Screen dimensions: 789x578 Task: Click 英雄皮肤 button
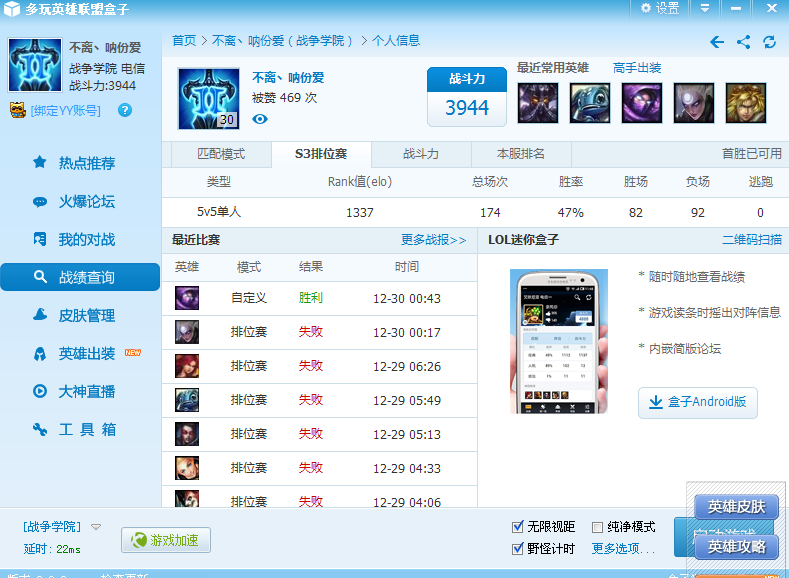[x=736, y=507]
